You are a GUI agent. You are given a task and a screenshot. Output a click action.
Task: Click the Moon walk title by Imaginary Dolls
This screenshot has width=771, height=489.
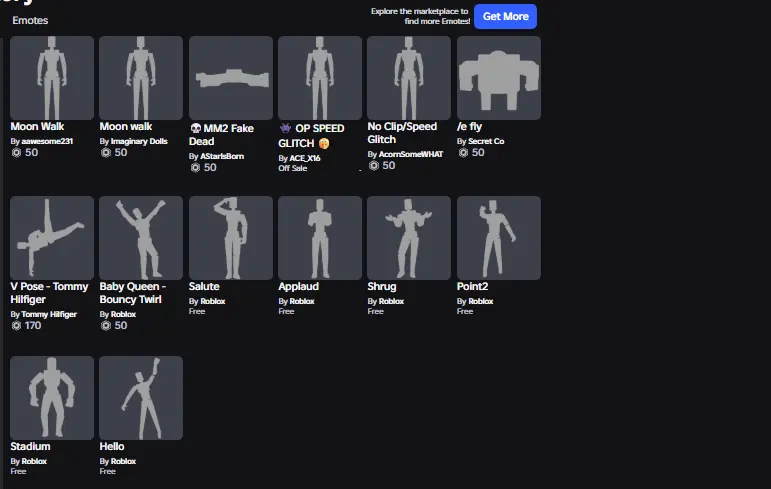tap(126, 126)
